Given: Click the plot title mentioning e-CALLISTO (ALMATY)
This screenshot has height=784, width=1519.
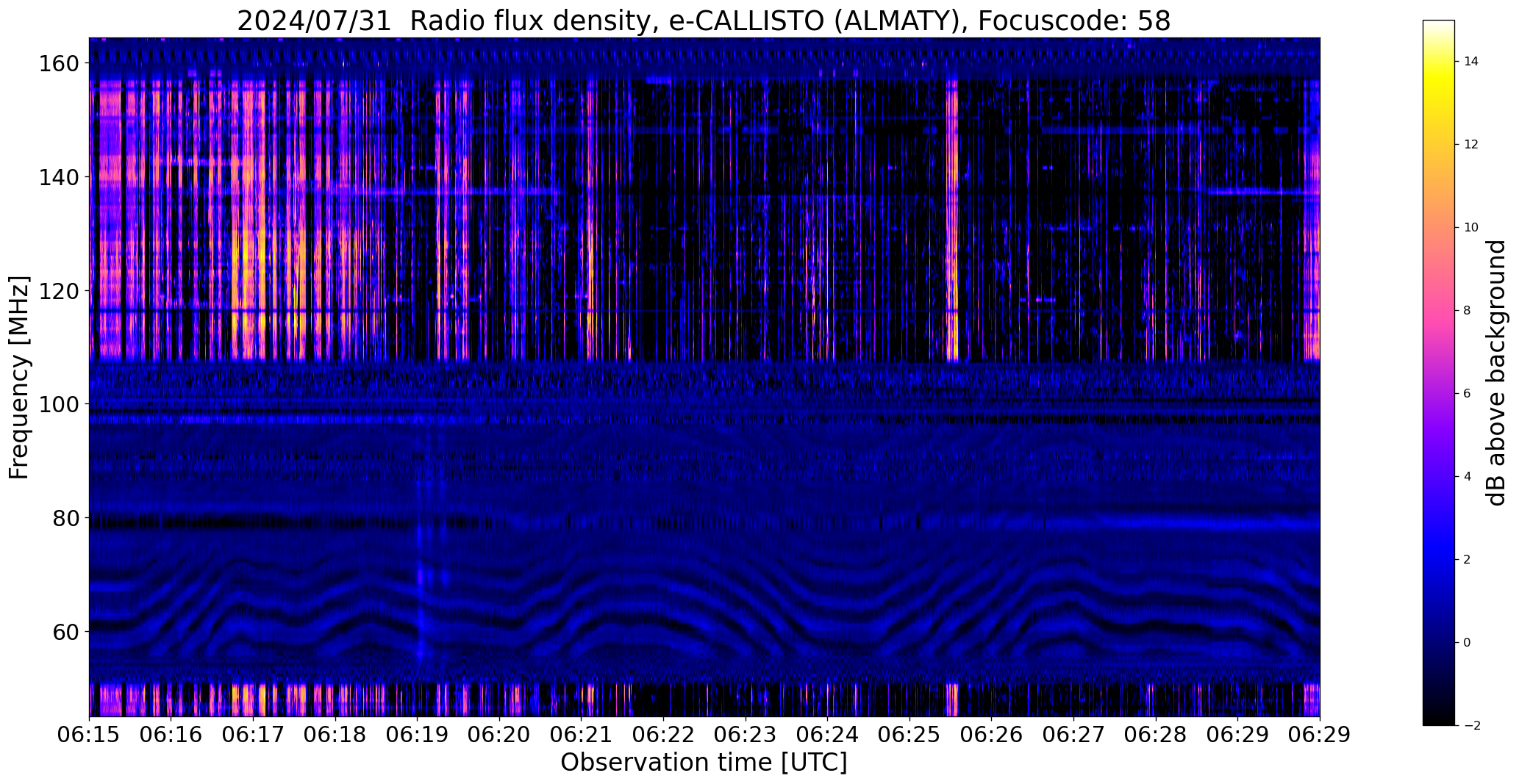Looking at the screenshot, I should point(704,21).
